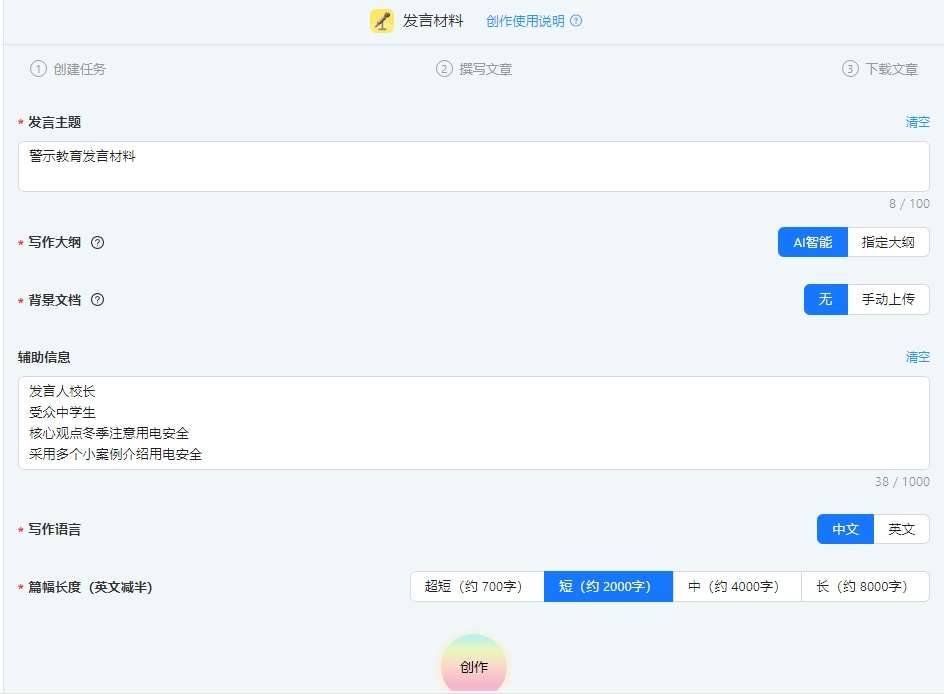This screenshot has height=694, width=944.
Task: Click the 38 / 1000 character counter
Action: [x=902, y=482]
